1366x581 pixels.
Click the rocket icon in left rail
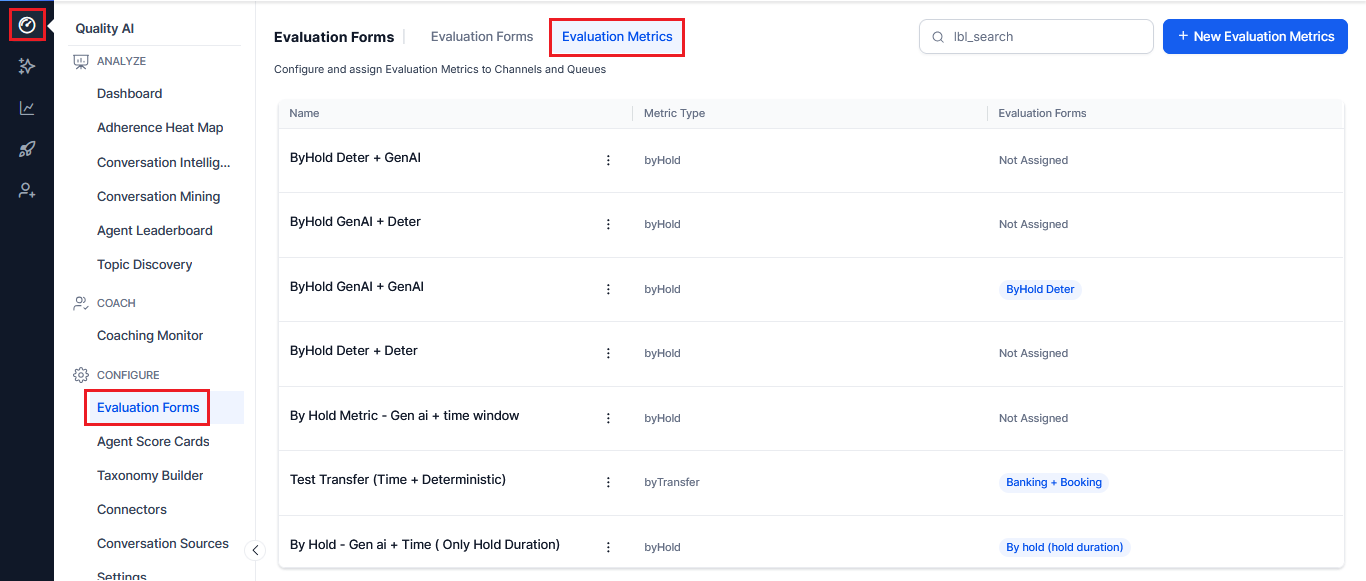[27, 149]
